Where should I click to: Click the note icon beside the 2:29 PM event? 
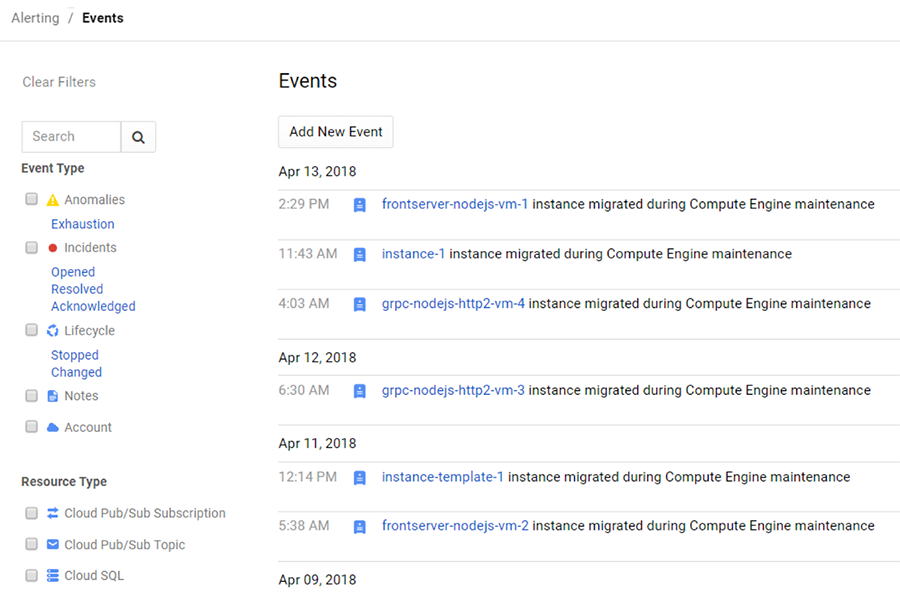(x=360, y=205)
